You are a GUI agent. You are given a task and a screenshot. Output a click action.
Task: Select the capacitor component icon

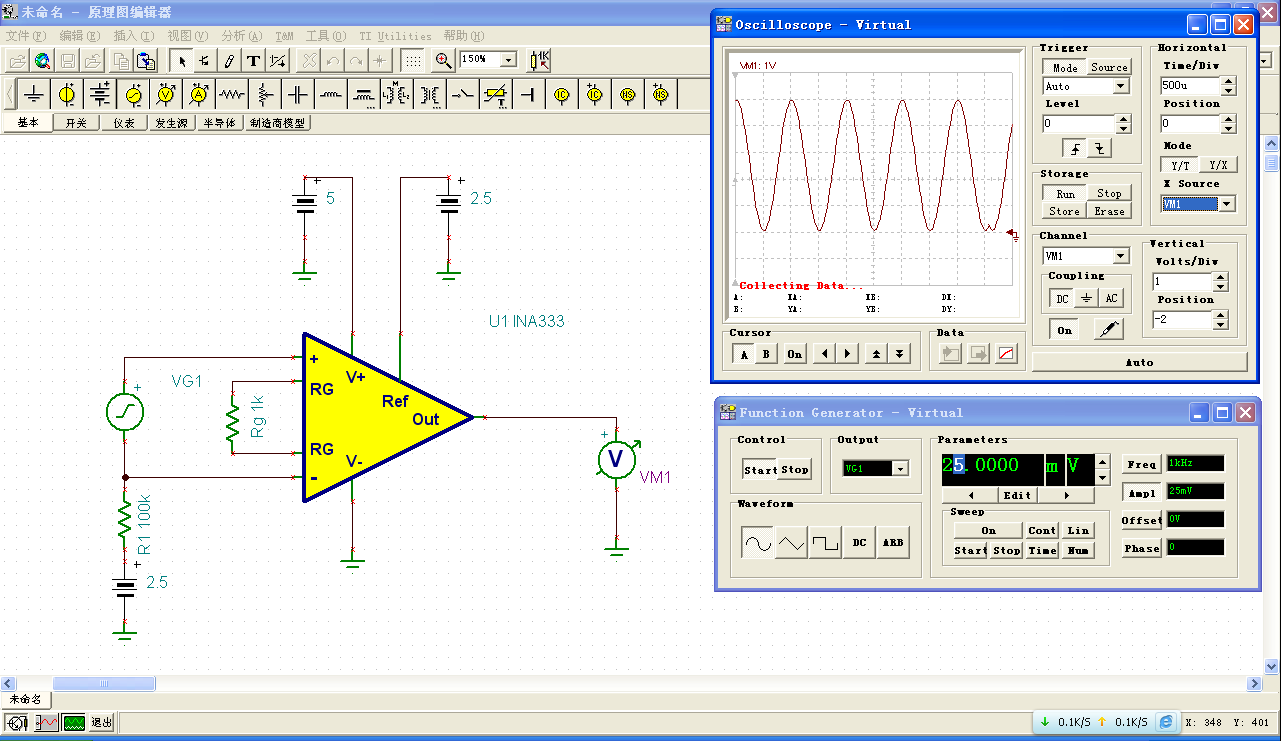[x=298, y=95]
